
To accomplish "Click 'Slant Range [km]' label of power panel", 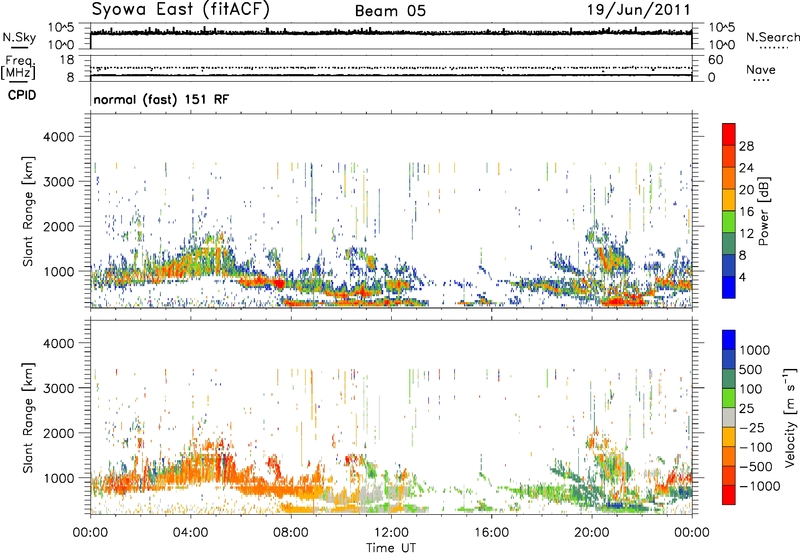I will pos(28,212).
